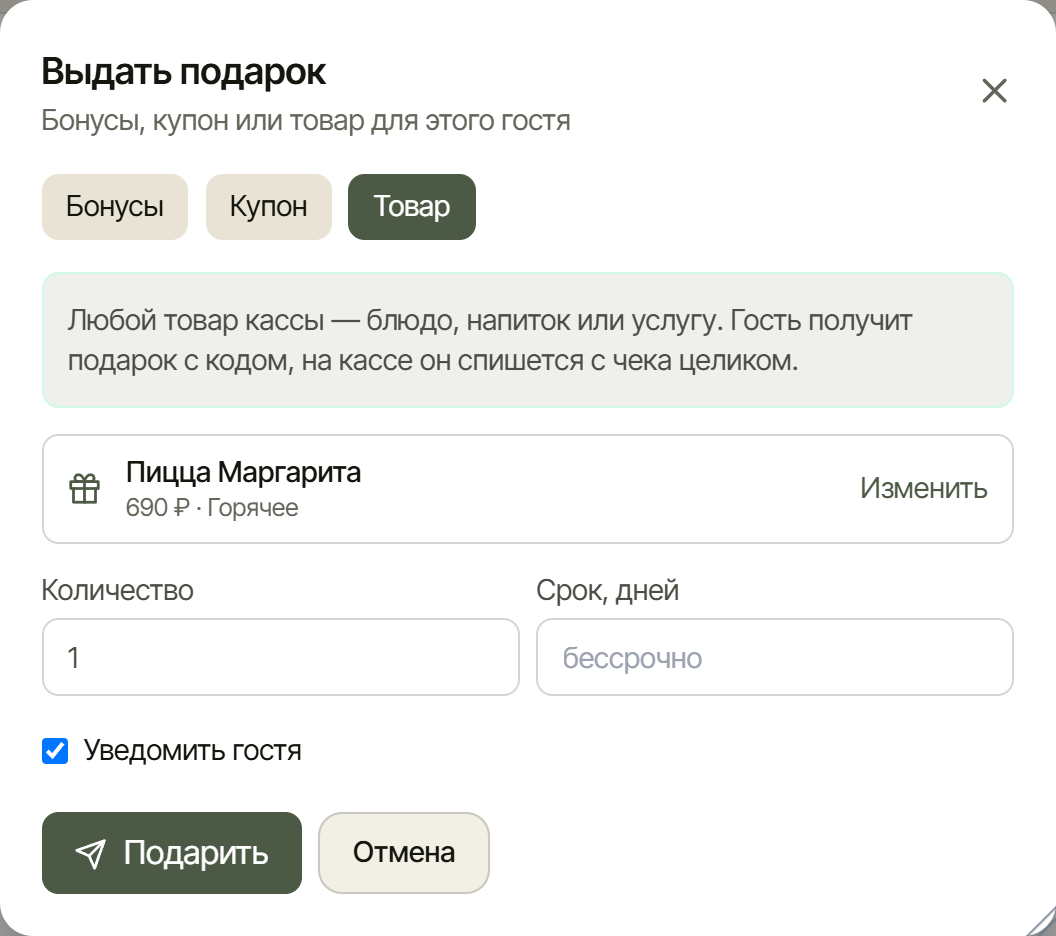Click the Пицца Маргарита product name
The height and width of the screenshot is (936, 1056).
(243, 473)
